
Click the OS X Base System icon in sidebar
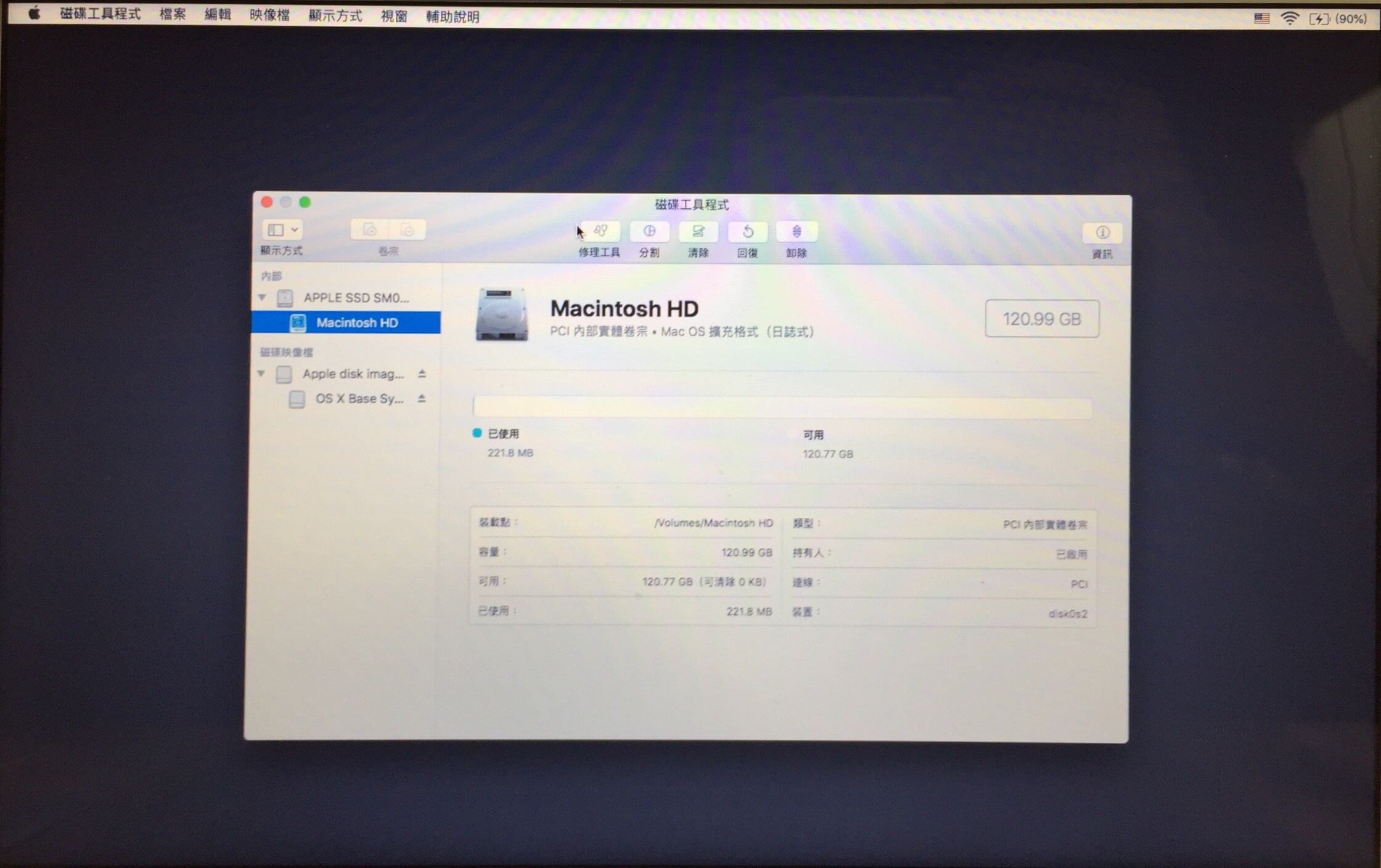click(297, 399)
